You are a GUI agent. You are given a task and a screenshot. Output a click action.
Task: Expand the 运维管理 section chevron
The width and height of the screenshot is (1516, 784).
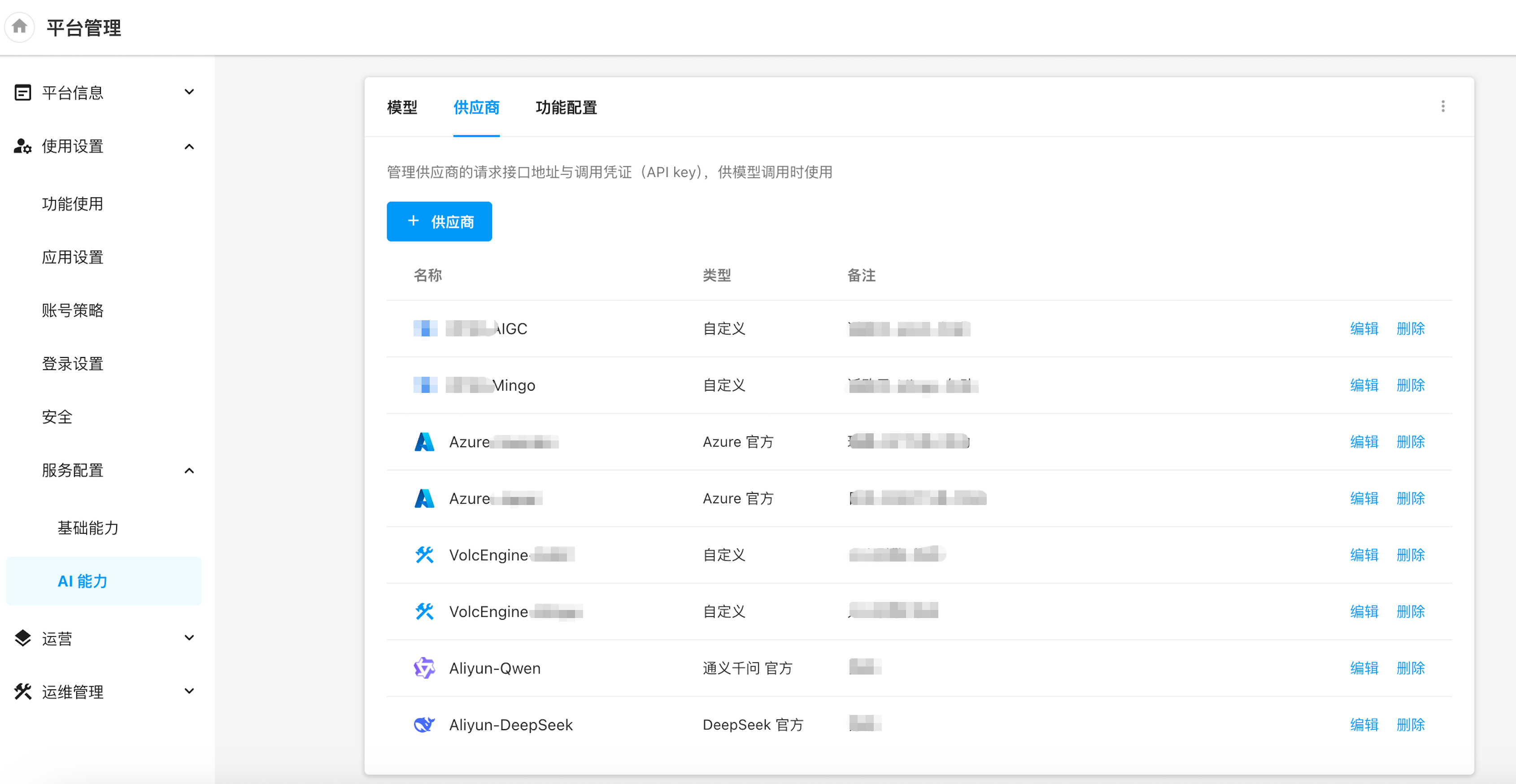[x=189, y=691]
